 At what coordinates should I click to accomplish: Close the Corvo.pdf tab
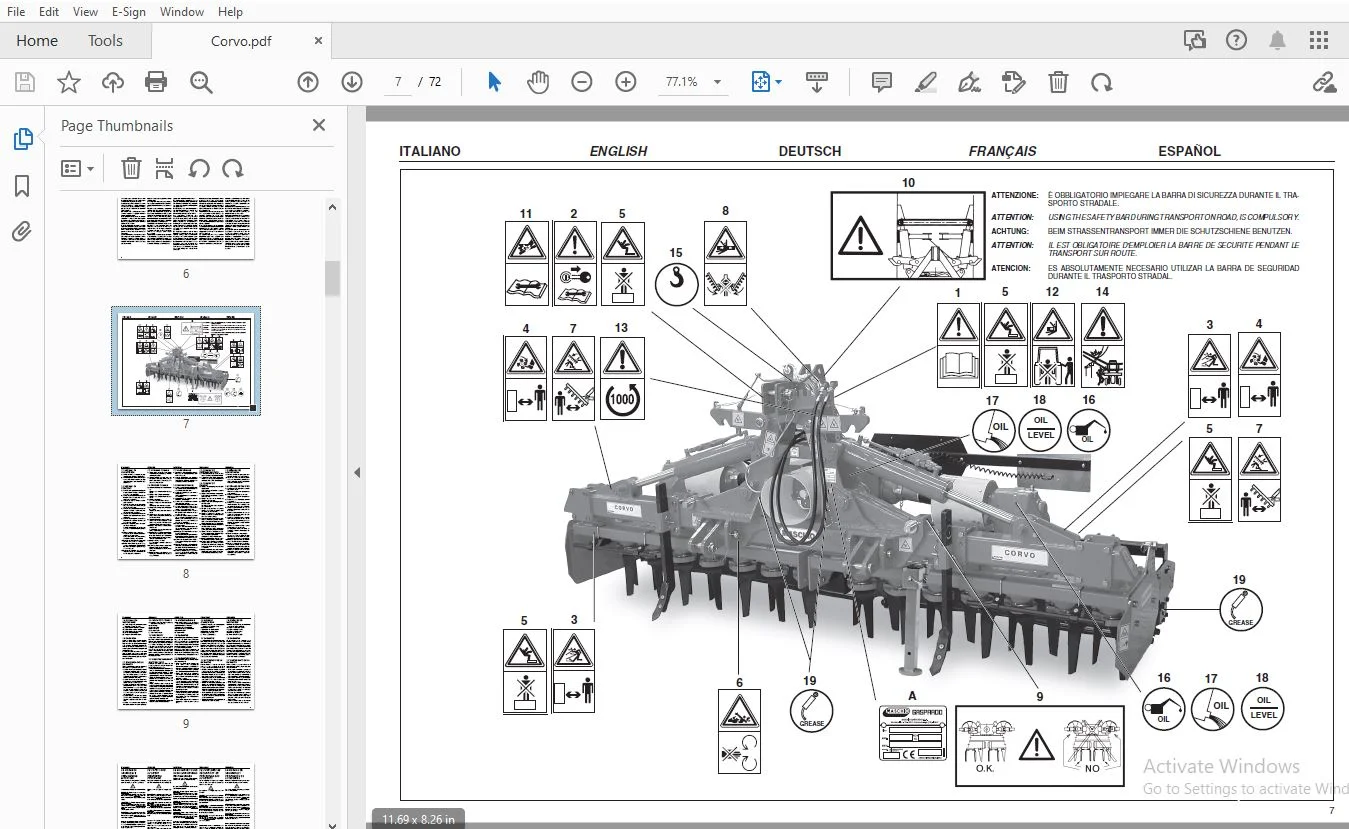(318, 41)
